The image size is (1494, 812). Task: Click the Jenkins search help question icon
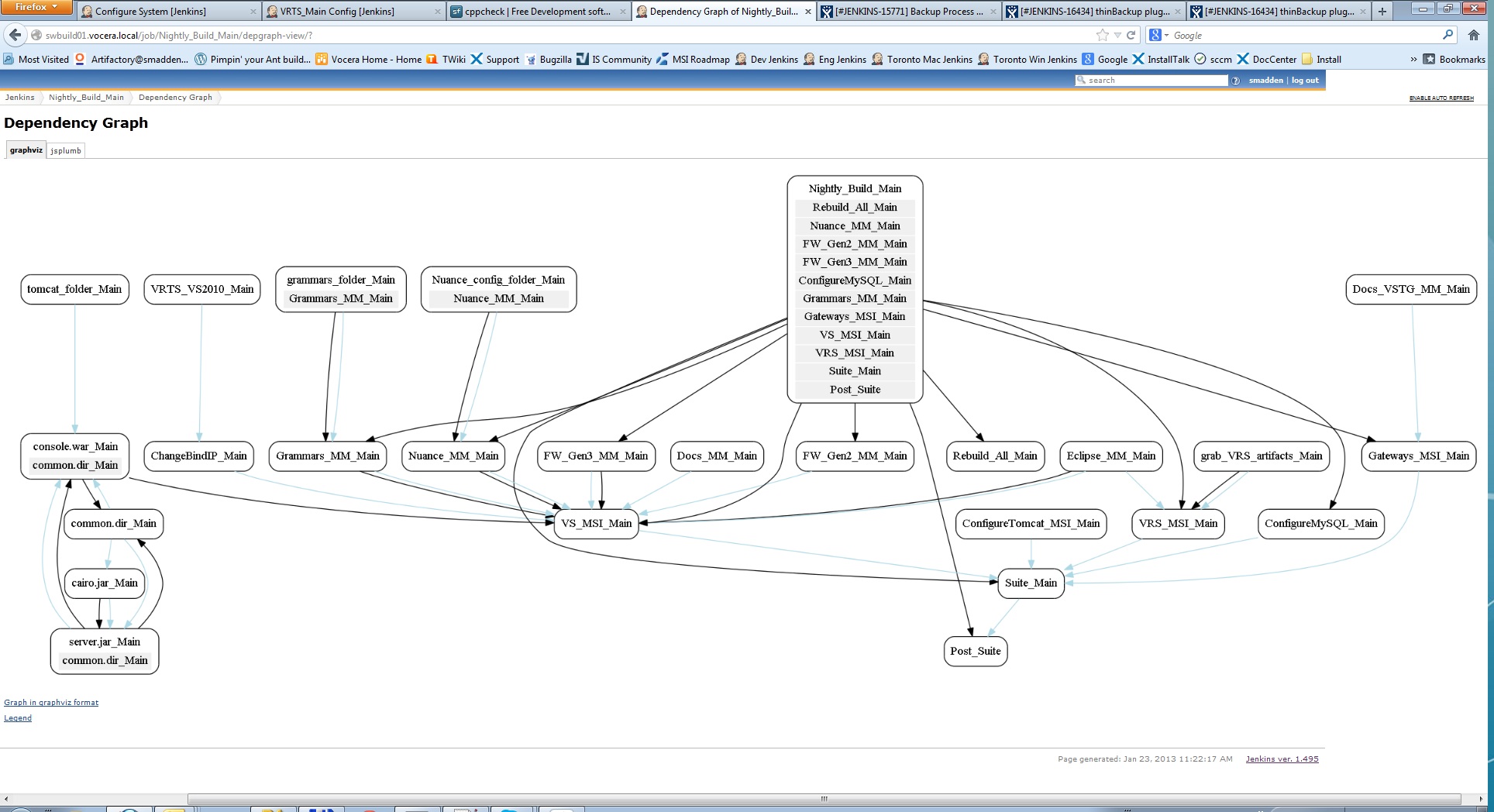[x=1235, y=81]
